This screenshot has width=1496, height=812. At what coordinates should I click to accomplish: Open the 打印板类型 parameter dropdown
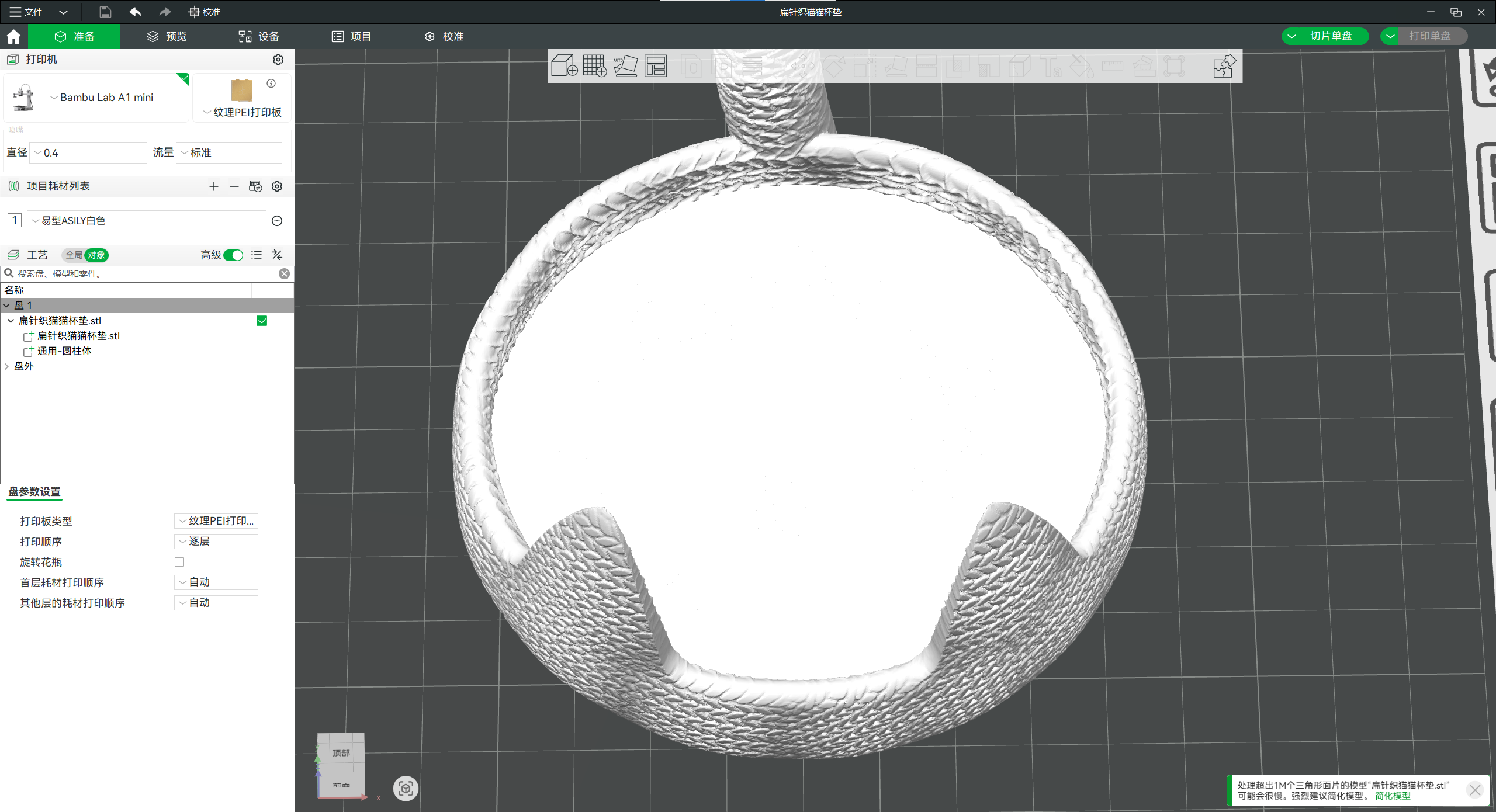(216, 521)
